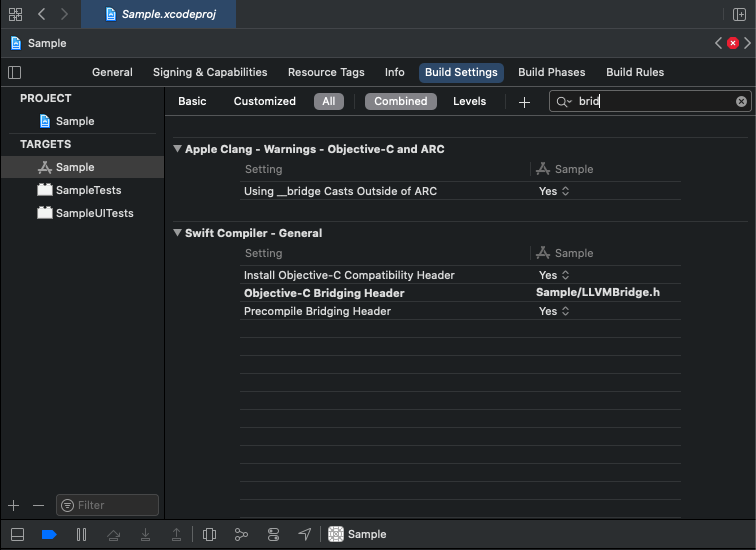Click the Simulate Location arrow icon
This screenshot has width=756, height=550.
(x=305, y=534)
